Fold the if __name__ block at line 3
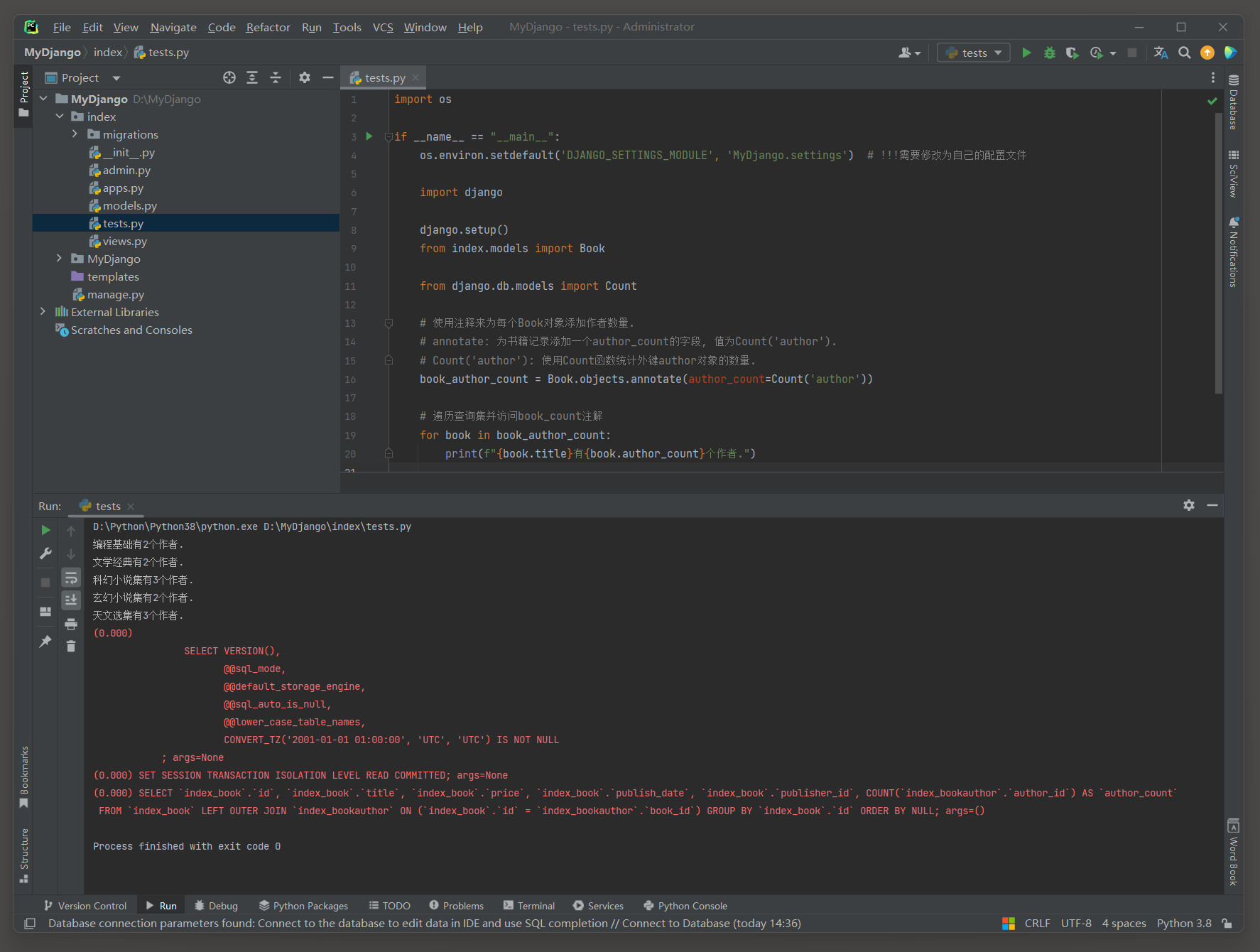Screen dimensions: 1260x952 pyautogui.click(x=389, y=136)
